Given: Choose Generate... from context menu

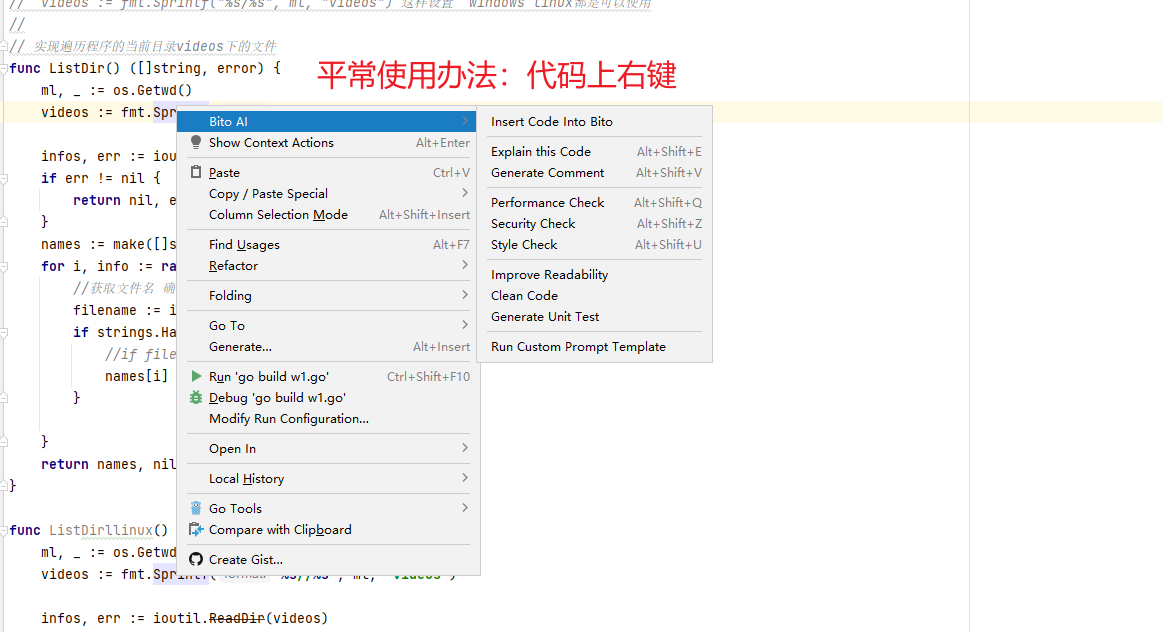Looking at the screenshot, I should tap(327, 346).
